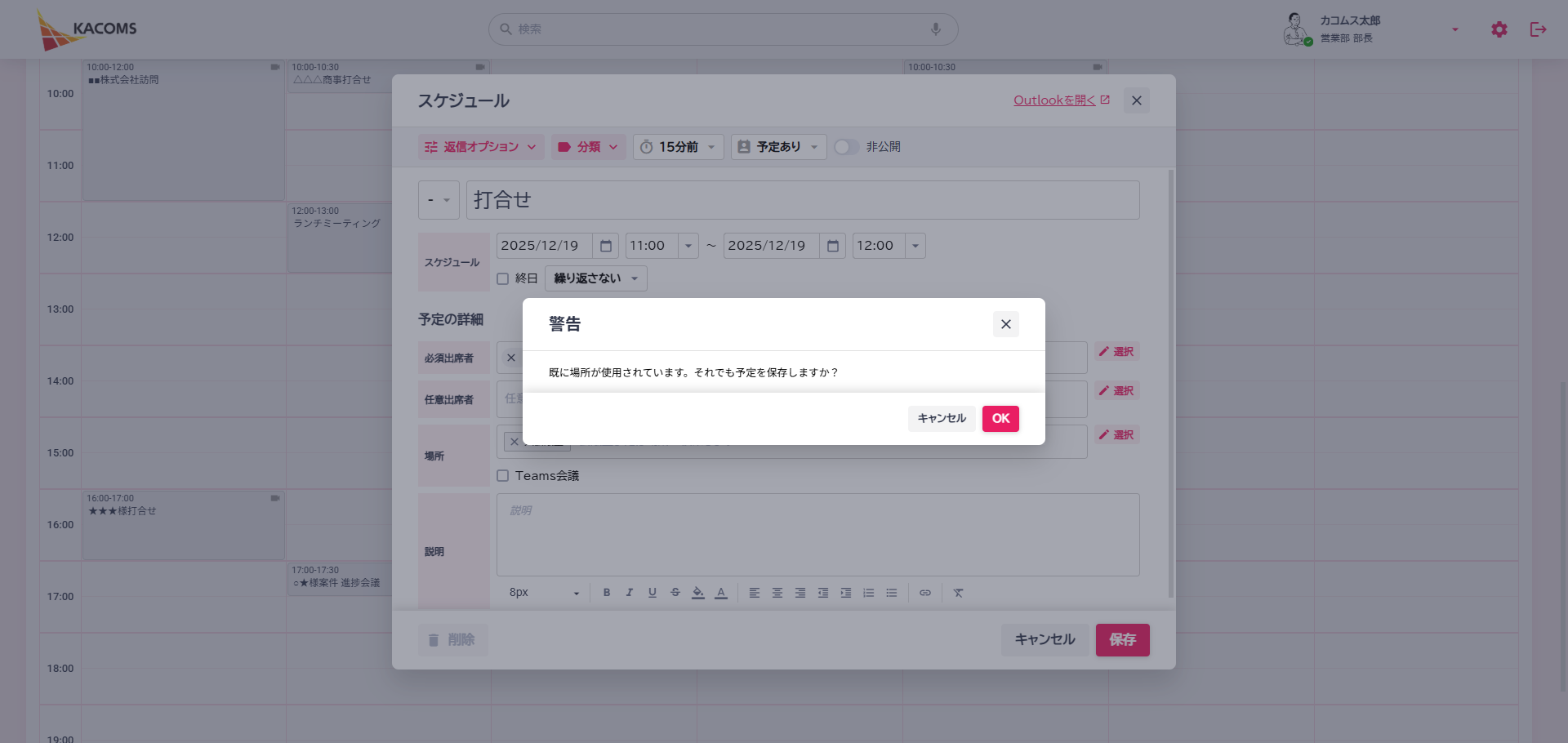Enable the Teams会議 checkbox
This screenshot has height=743, width=1568.
click(x=503, y=476)
